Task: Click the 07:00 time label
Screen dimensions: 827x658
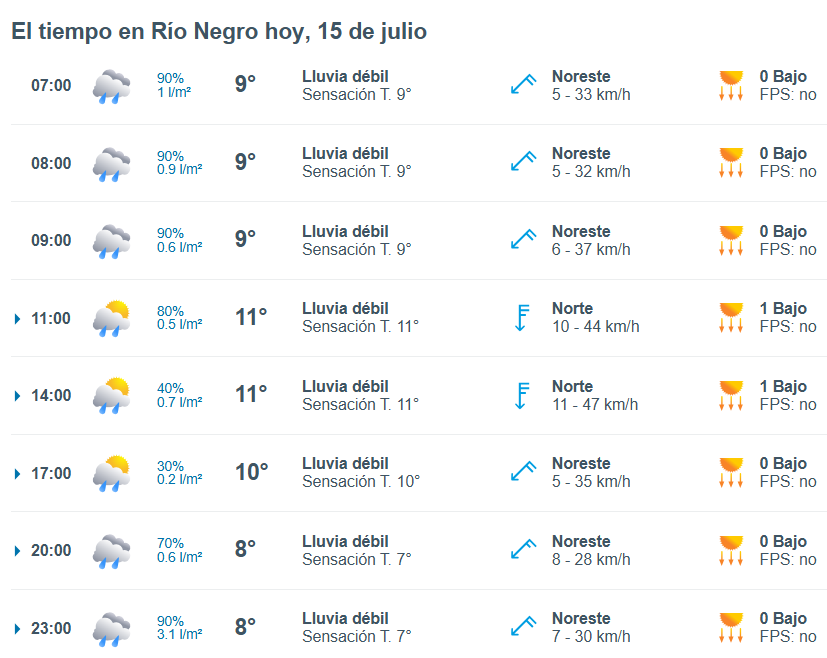Action: pos(51,85)
